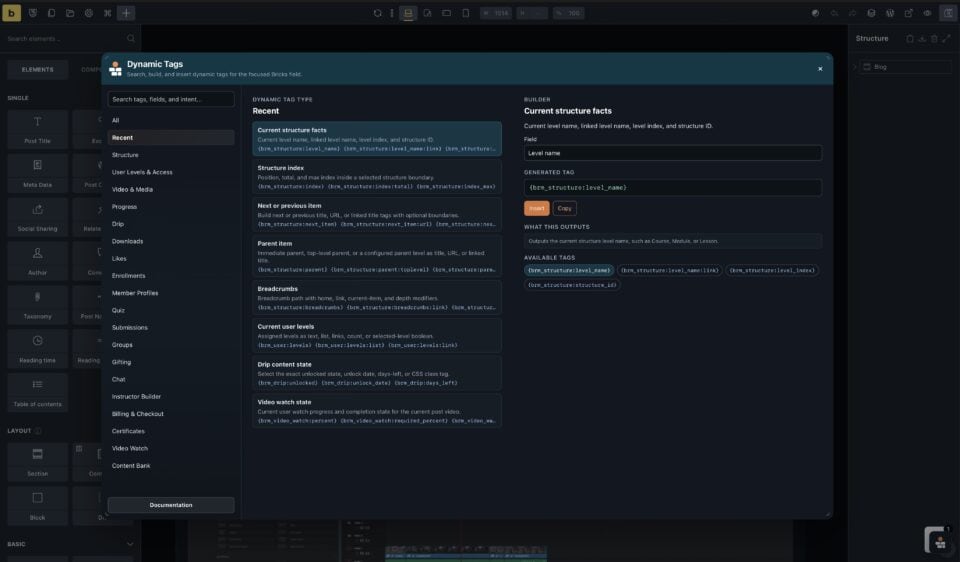Click the save button at toolbar's right end
960x562 pixels.
pyautogui.click(x=948, y=13)
